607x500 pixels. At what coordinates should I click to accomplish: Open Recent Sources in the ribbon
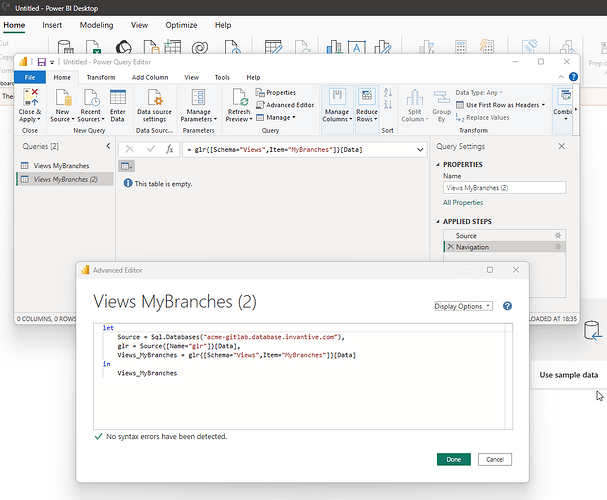coord(91,105)
